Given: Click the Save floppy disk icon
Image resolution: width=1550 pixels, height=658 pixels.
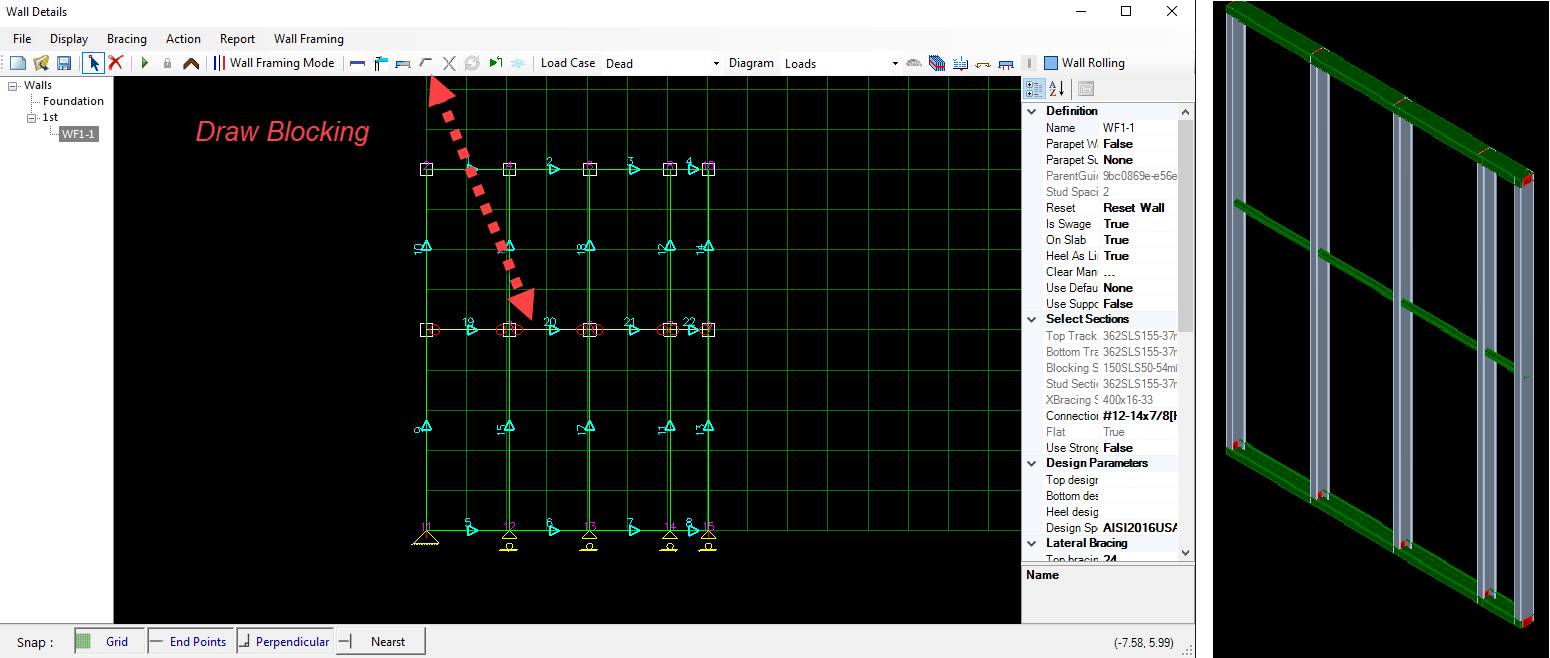Looking at the screenshot, I should [x=63, y=63].
